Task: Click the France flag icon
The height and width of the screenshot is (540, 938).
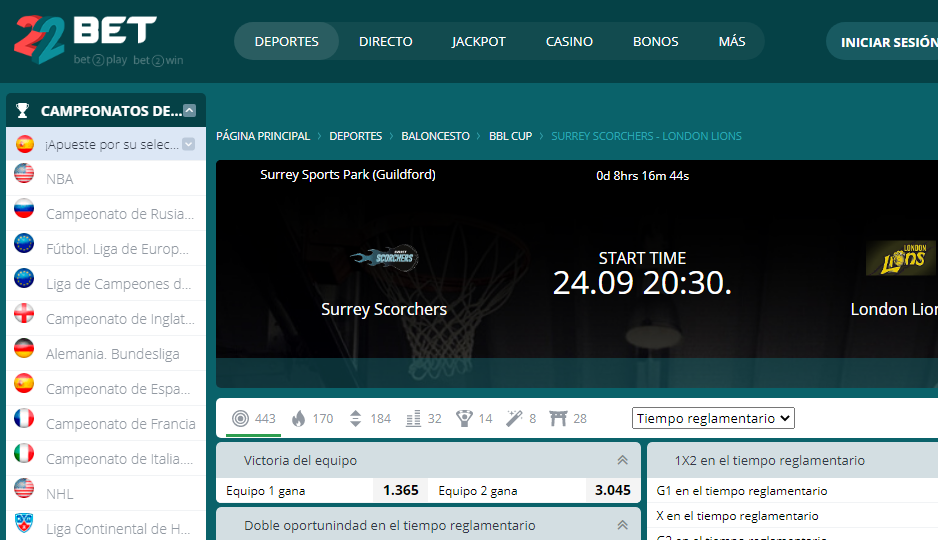Action: coord(24,418)
